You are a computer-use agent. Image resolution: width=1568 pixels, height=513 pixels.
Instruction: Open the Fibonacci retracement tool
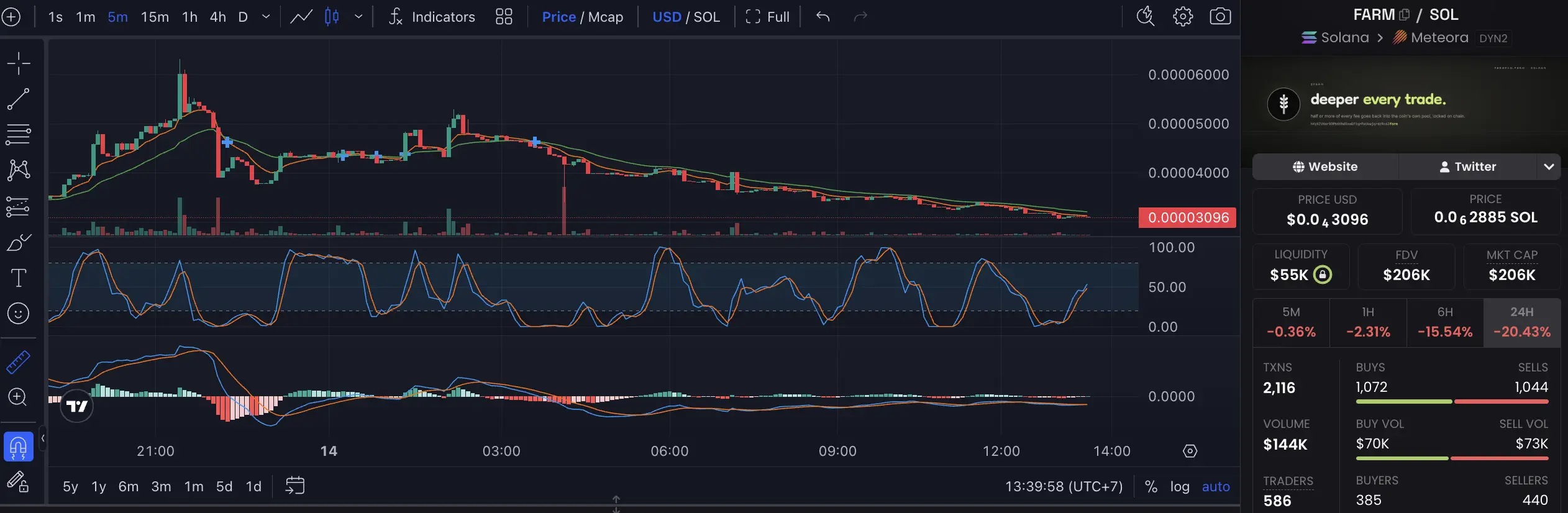click(19, 134)
